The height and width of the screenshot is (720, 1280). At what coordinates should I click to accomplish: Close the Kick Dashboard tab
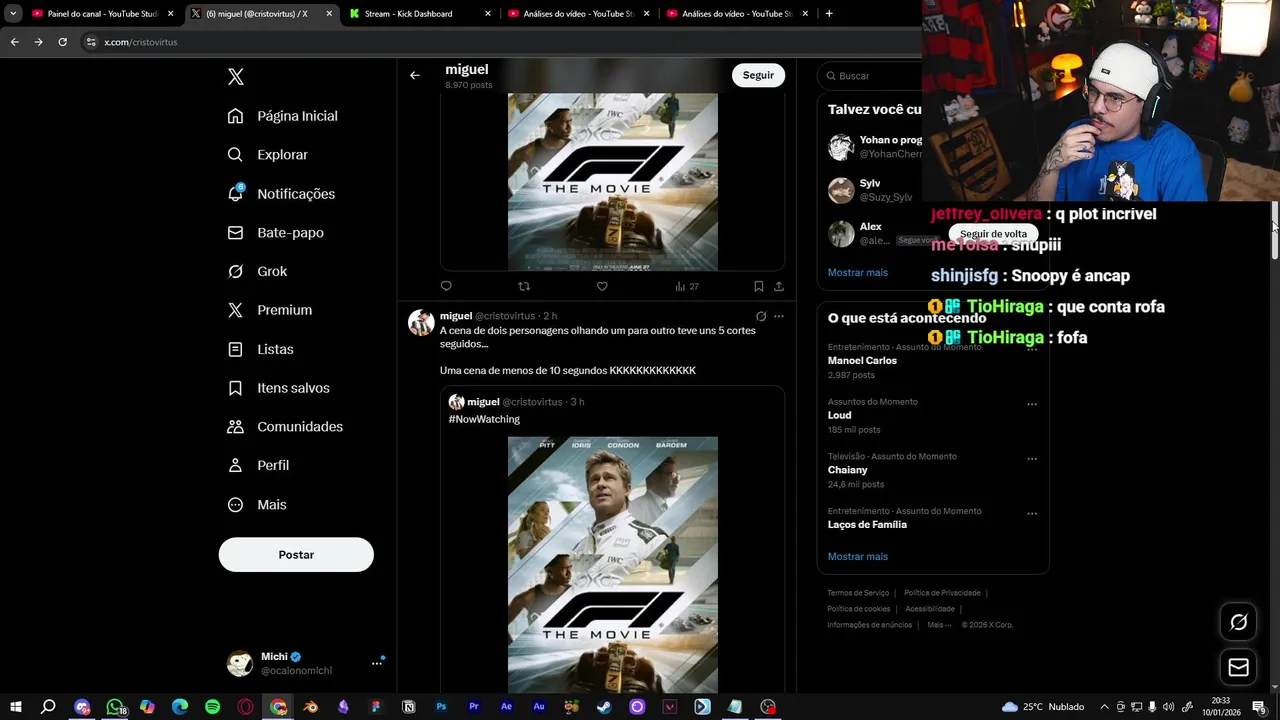click(488, 14)
